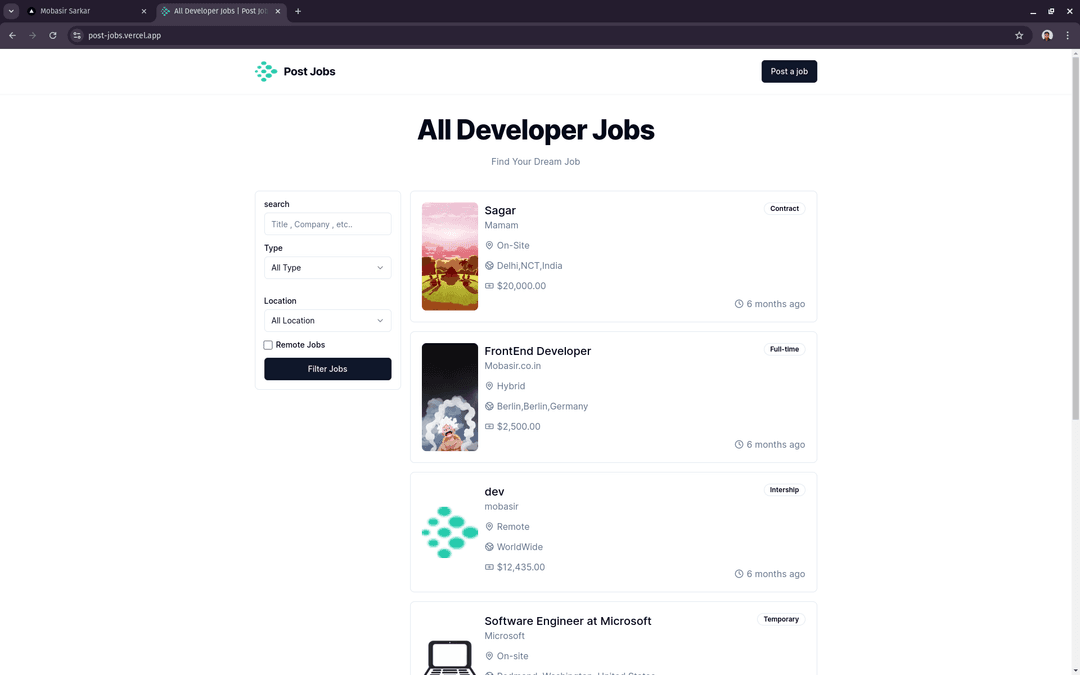
Task: Click the clock icon in FrontEnd Developer card
Action: (739, 444)
